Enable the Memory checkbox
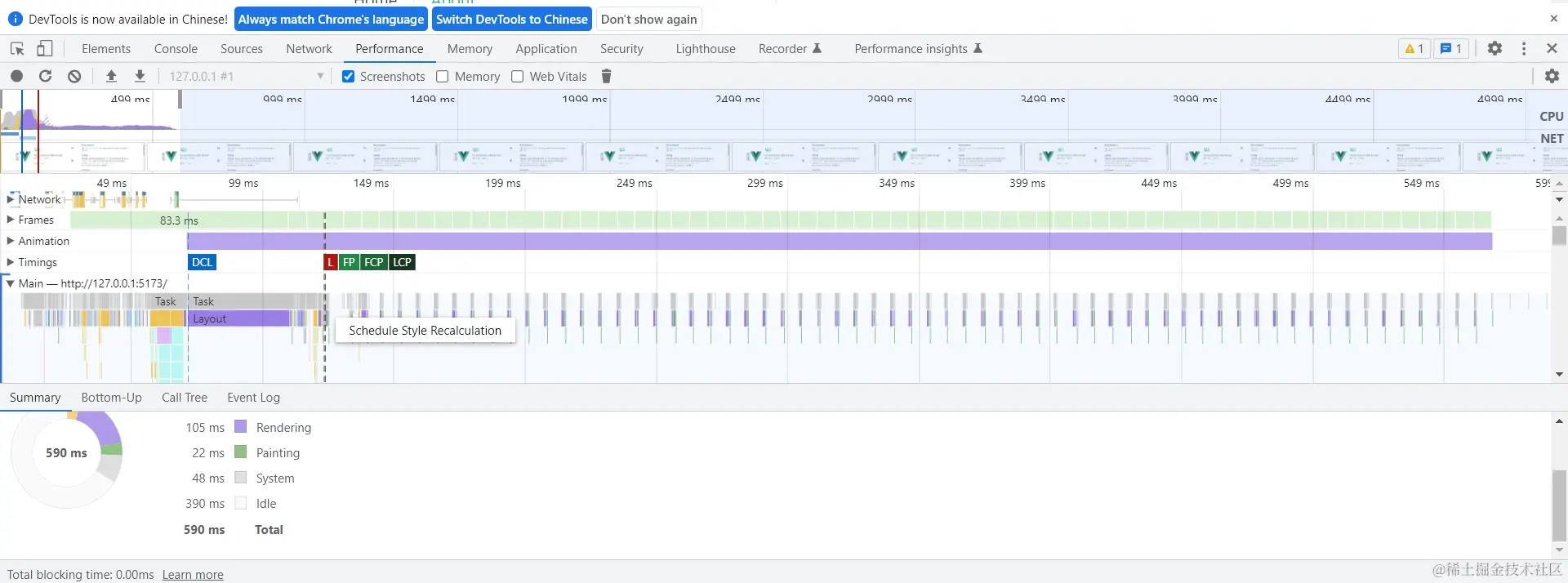The width and height of the screenshot is (1568, 583). tap(443, 76)
